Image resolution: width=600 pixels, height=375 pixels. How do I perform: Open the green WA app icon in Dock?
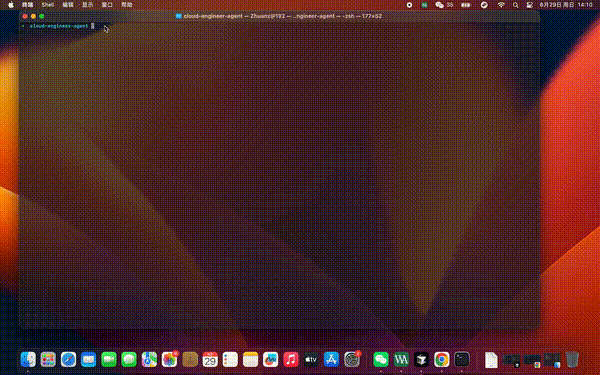(x=401, y=360)
